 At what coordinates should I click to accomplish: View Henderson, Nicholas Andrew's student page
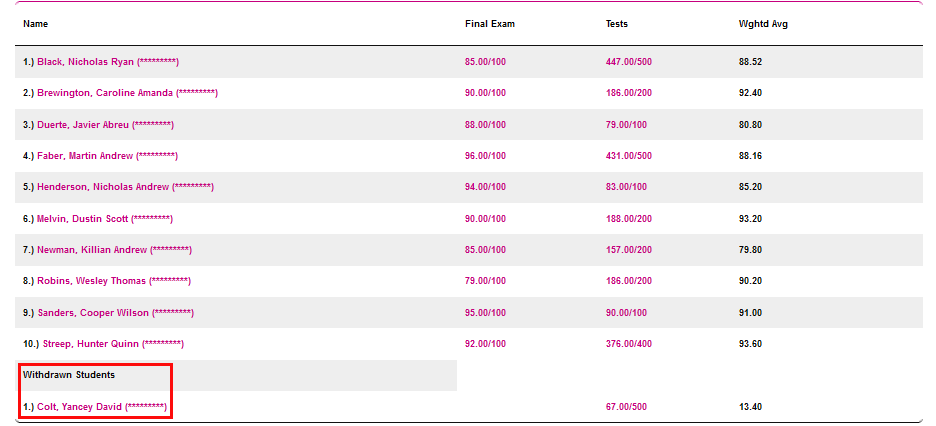tap(125, 187)
